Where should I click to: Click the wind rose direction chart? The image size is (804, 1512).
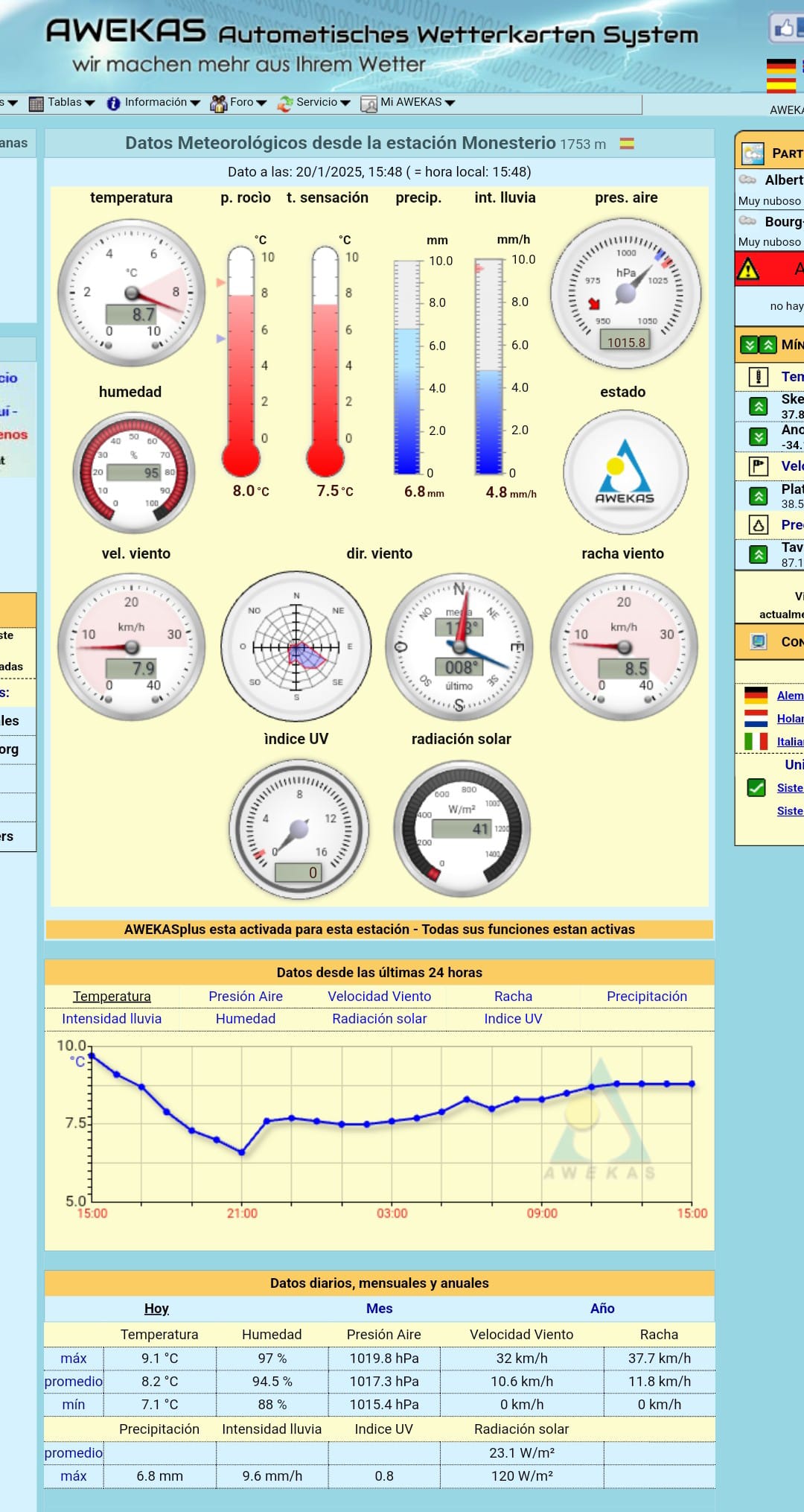coord(296,647)
